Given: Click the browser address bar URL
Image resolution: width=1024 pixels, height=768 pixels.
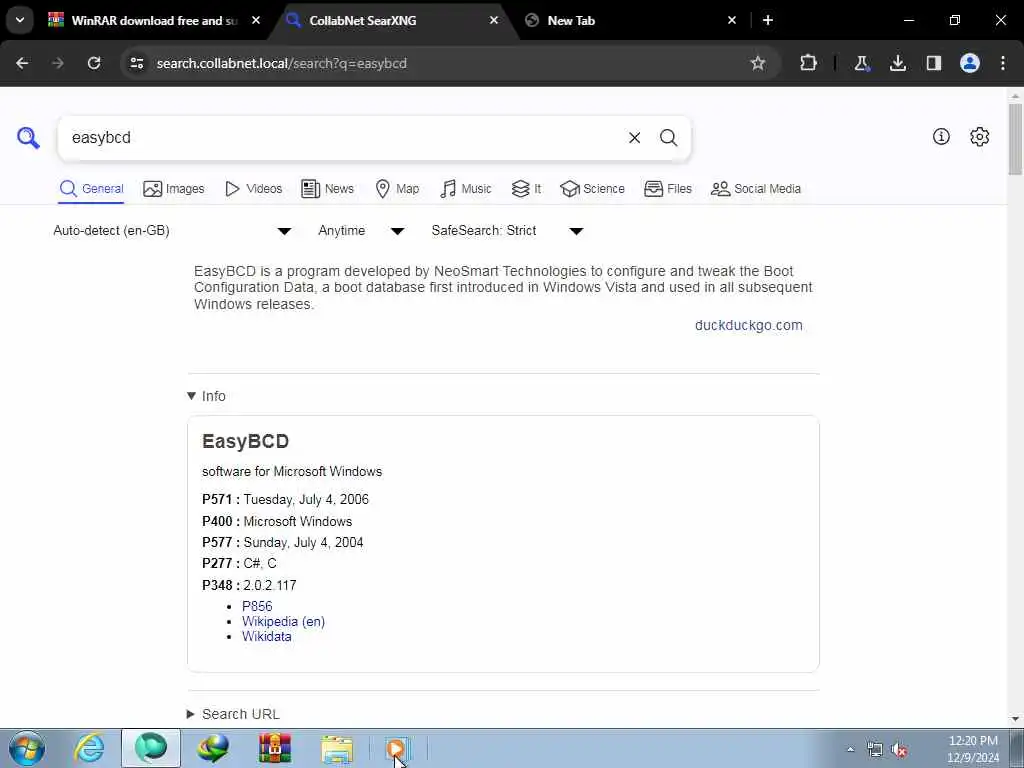Looking at the screenshot, I should (281, 63).
